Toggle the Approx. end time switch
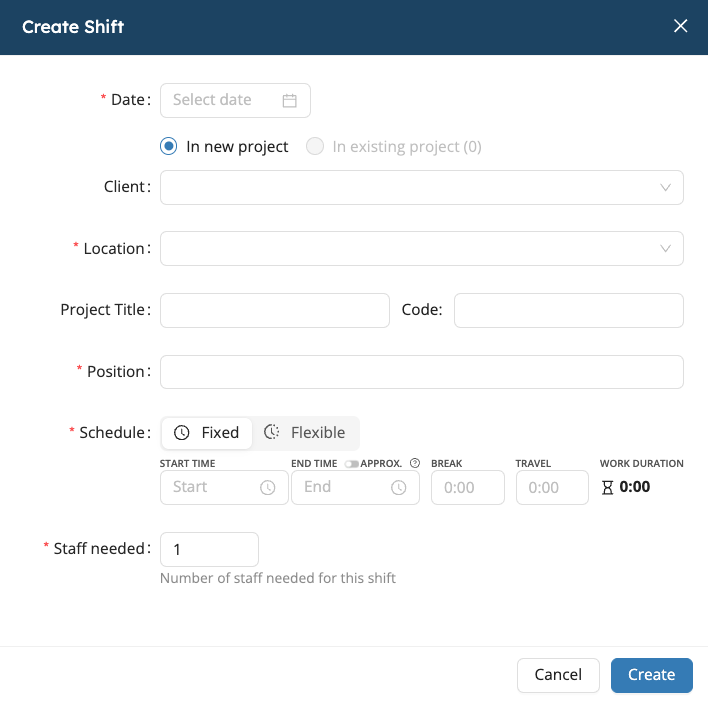This screenshot has width=708, height=701. click(x=351, y=464)
